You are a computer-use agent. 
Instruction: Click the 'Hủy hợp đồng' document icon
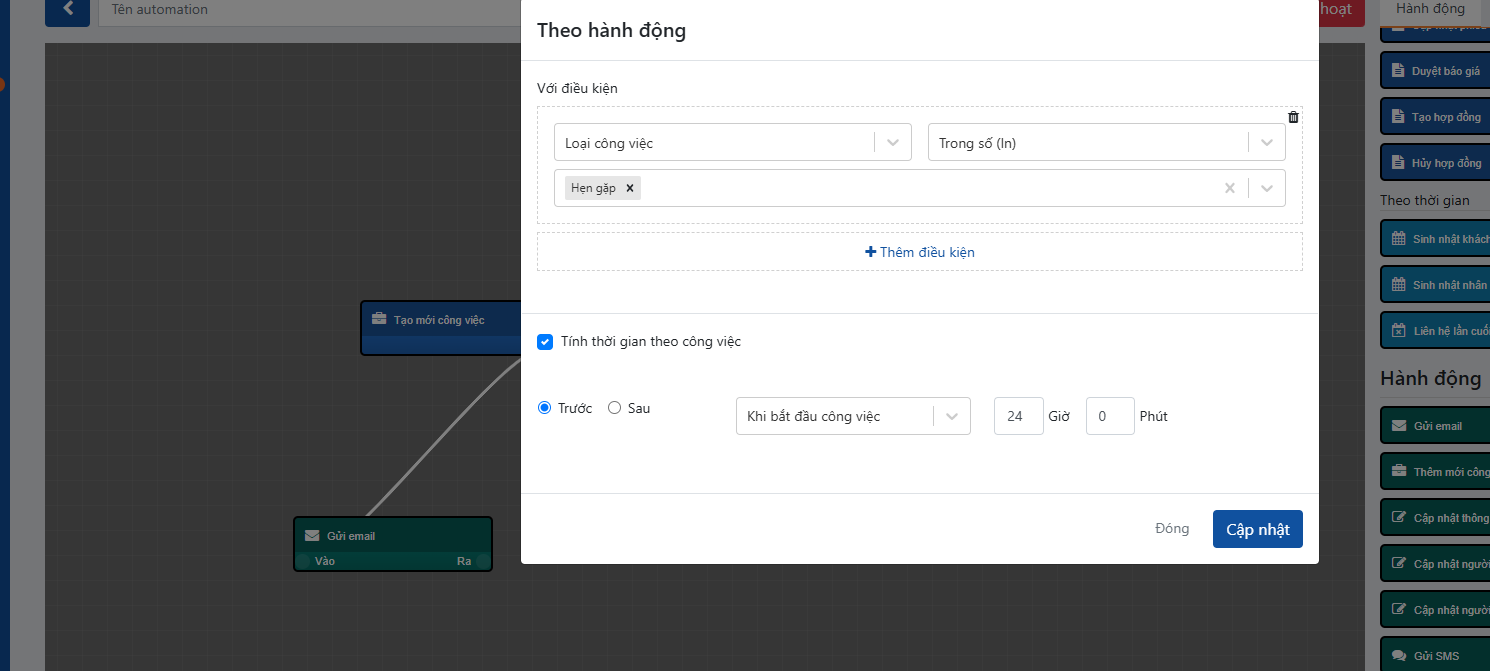pyautogui.click(x=1398, y=163)
